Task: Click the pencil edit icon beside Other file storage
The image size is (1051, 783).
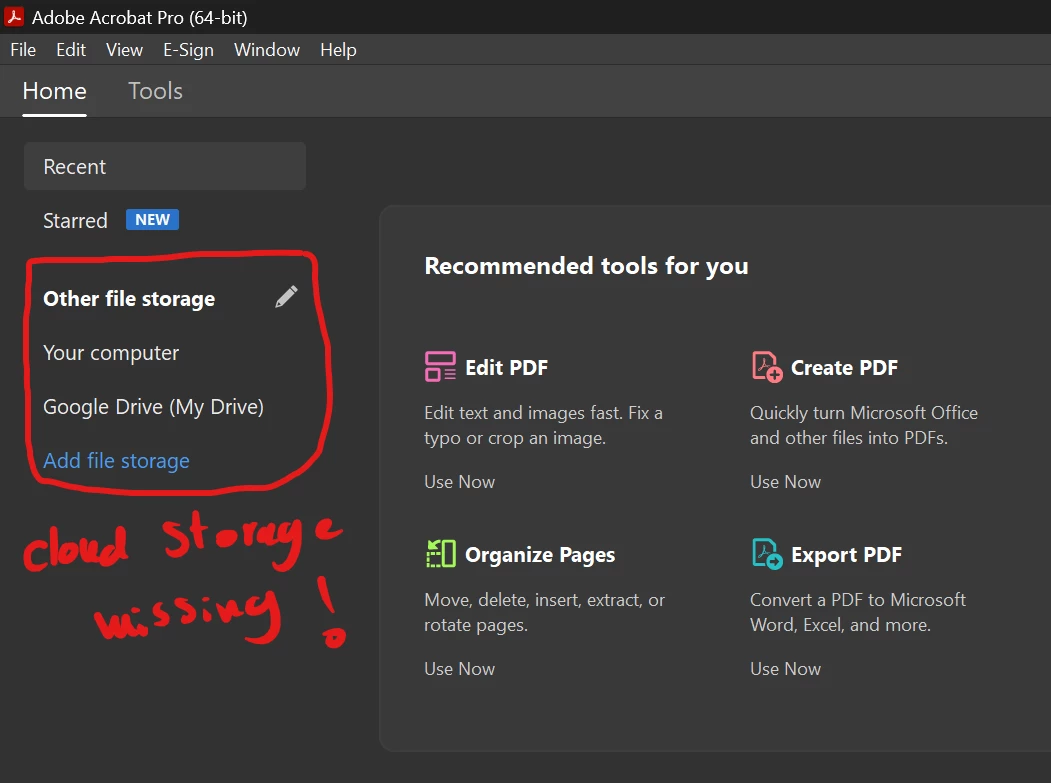Action: [286, 297]
